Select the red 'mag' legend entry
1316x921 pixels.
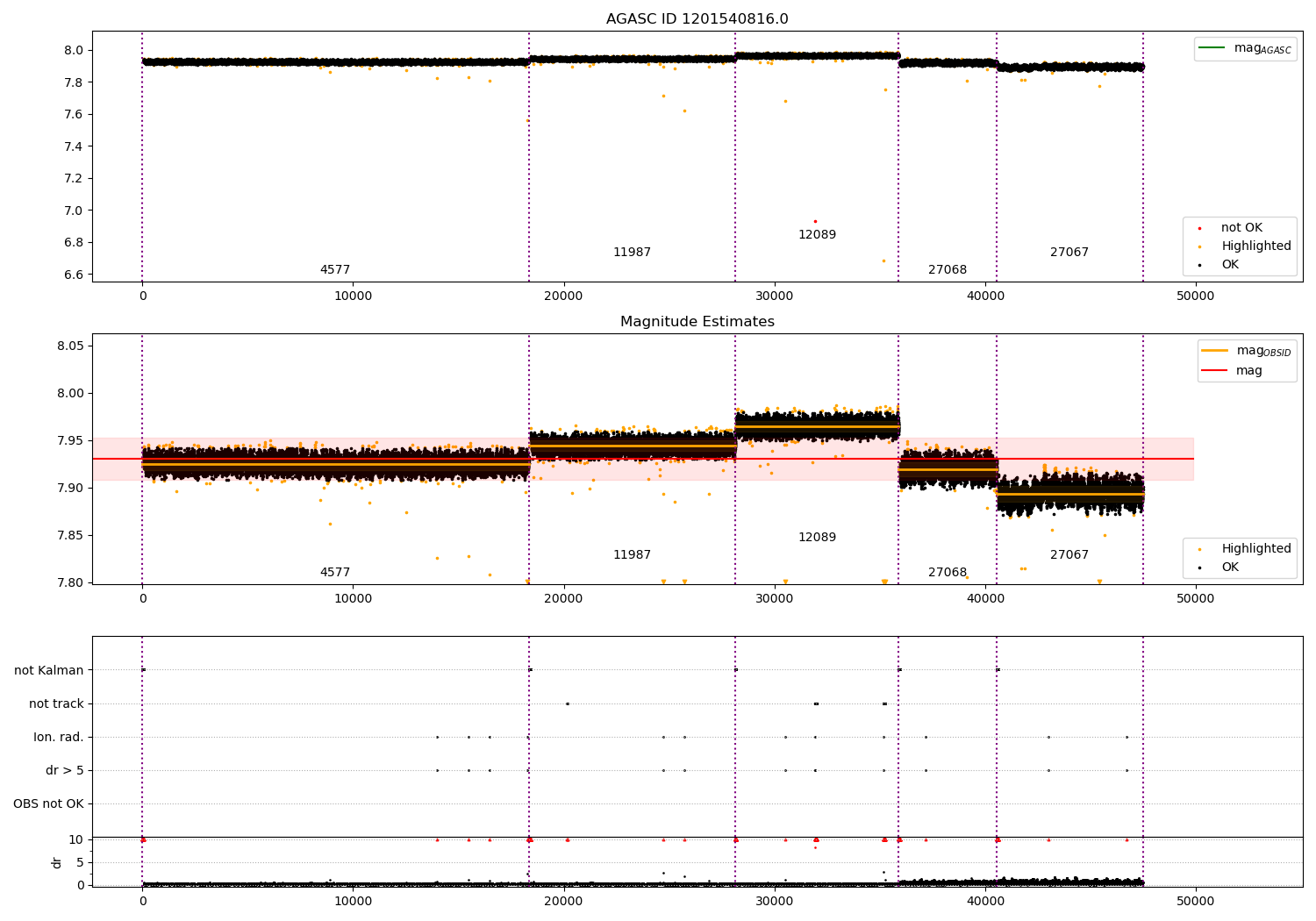[x=1232, y=371]
